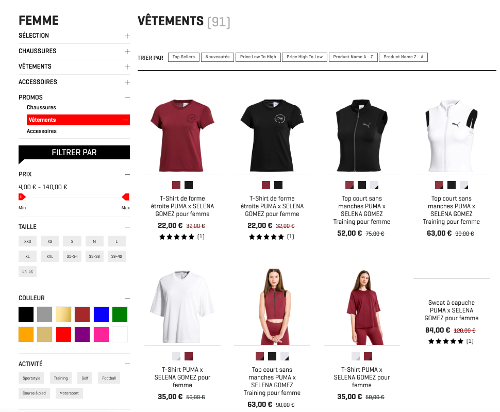Open the white oversized T-shirt product image
500x412 pixels.
coord(182,307)
